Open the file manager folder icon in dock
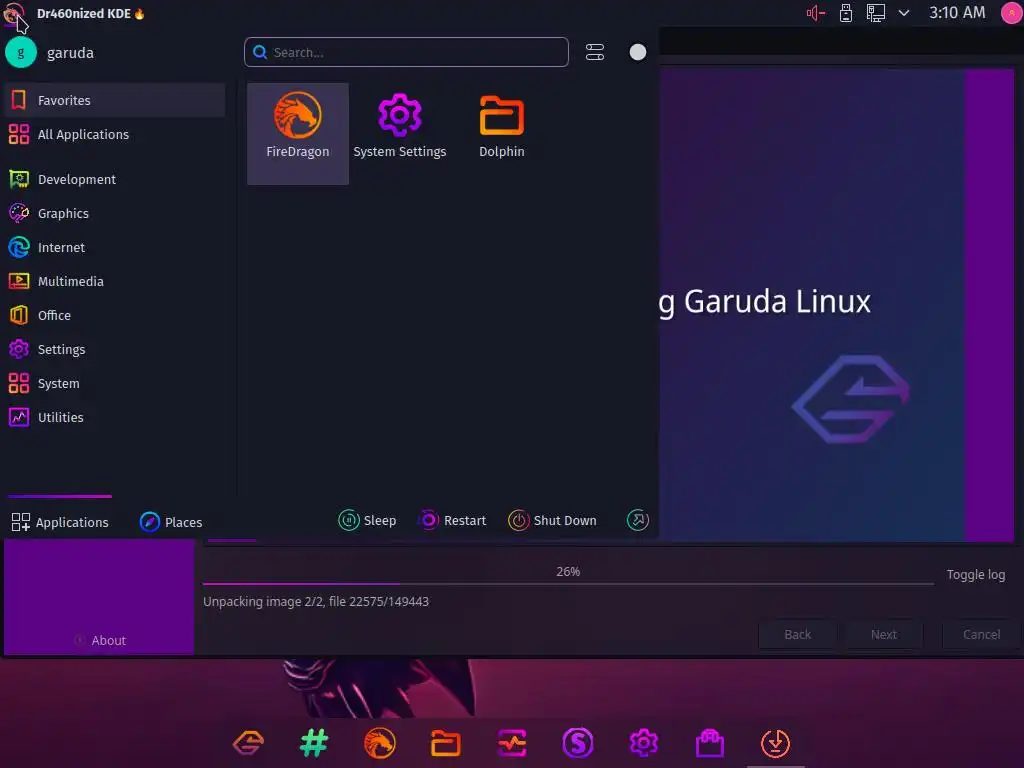 click(445, 743)
